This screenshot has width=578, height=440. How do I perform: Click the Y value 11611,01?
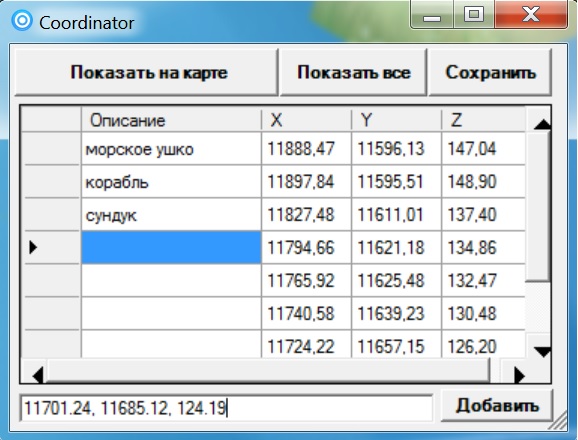pos(396,215)
